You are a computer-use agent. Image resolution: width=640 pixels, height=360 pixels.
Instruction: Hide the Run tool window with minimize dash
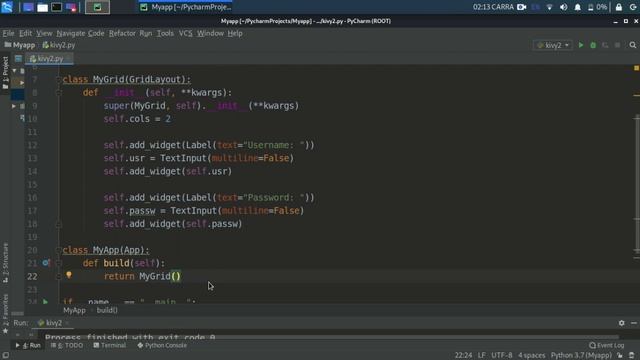pos(633,323)
